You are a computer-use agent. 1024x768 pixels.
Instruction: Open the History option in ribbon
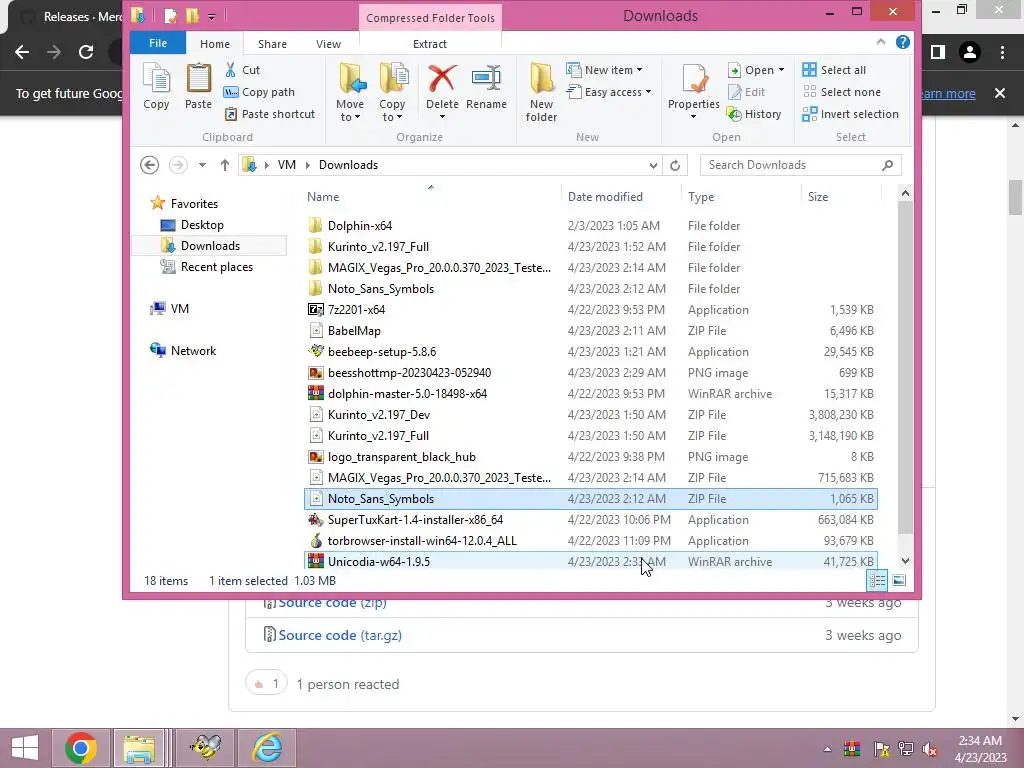754,114
